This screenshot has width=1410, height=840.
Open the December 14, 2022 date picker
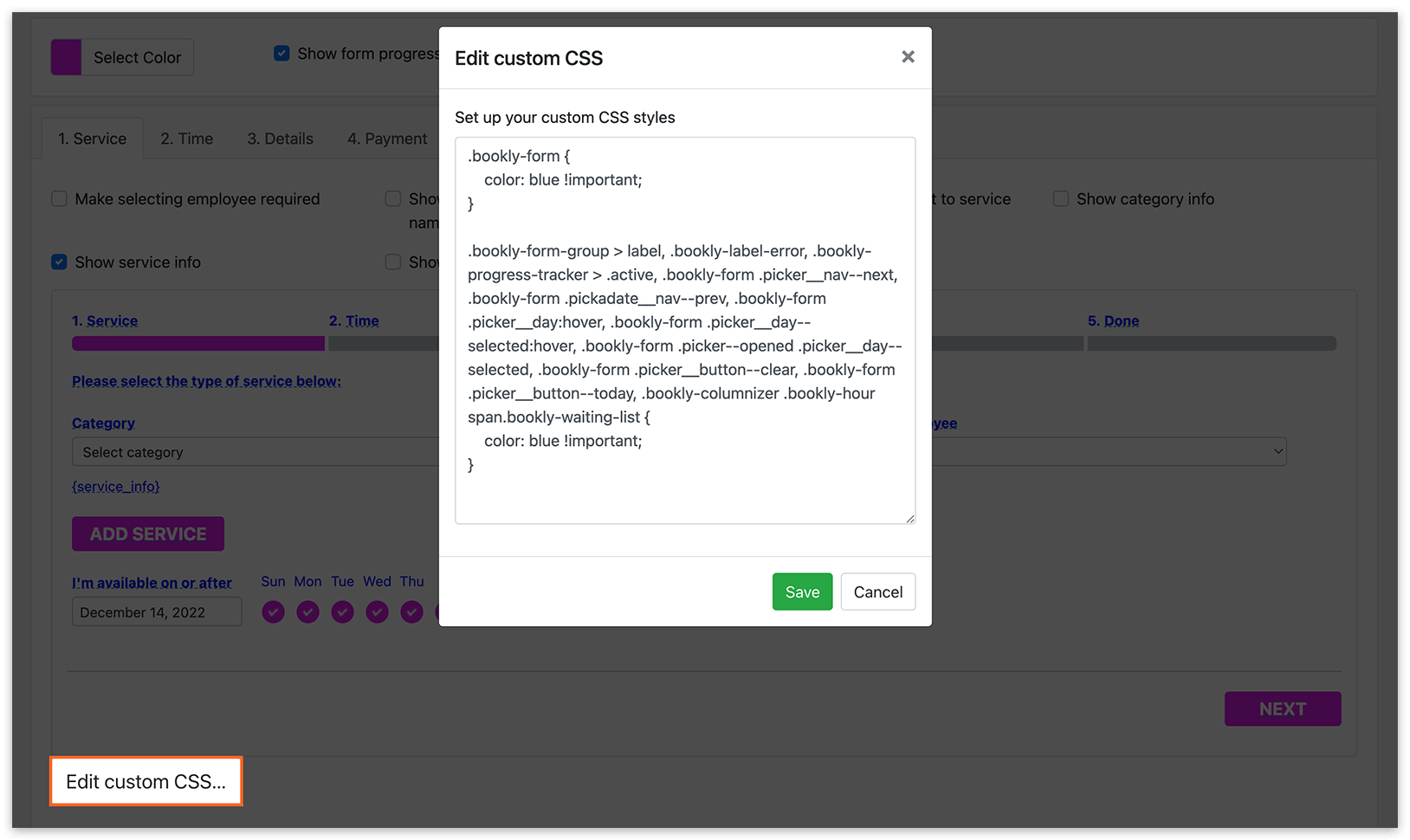point(156,611)
